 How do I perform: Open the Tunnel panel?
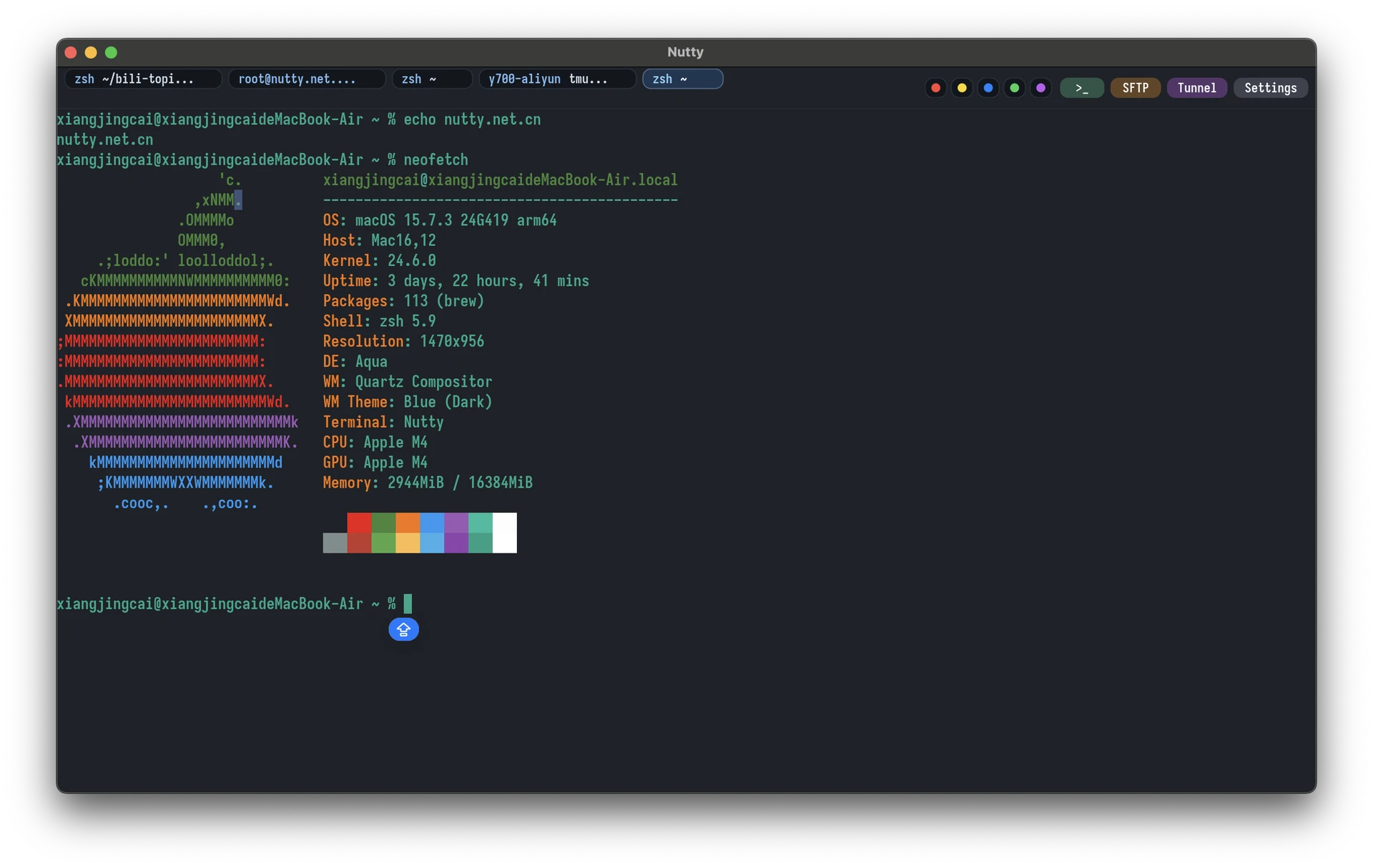tap(1196, 88)
